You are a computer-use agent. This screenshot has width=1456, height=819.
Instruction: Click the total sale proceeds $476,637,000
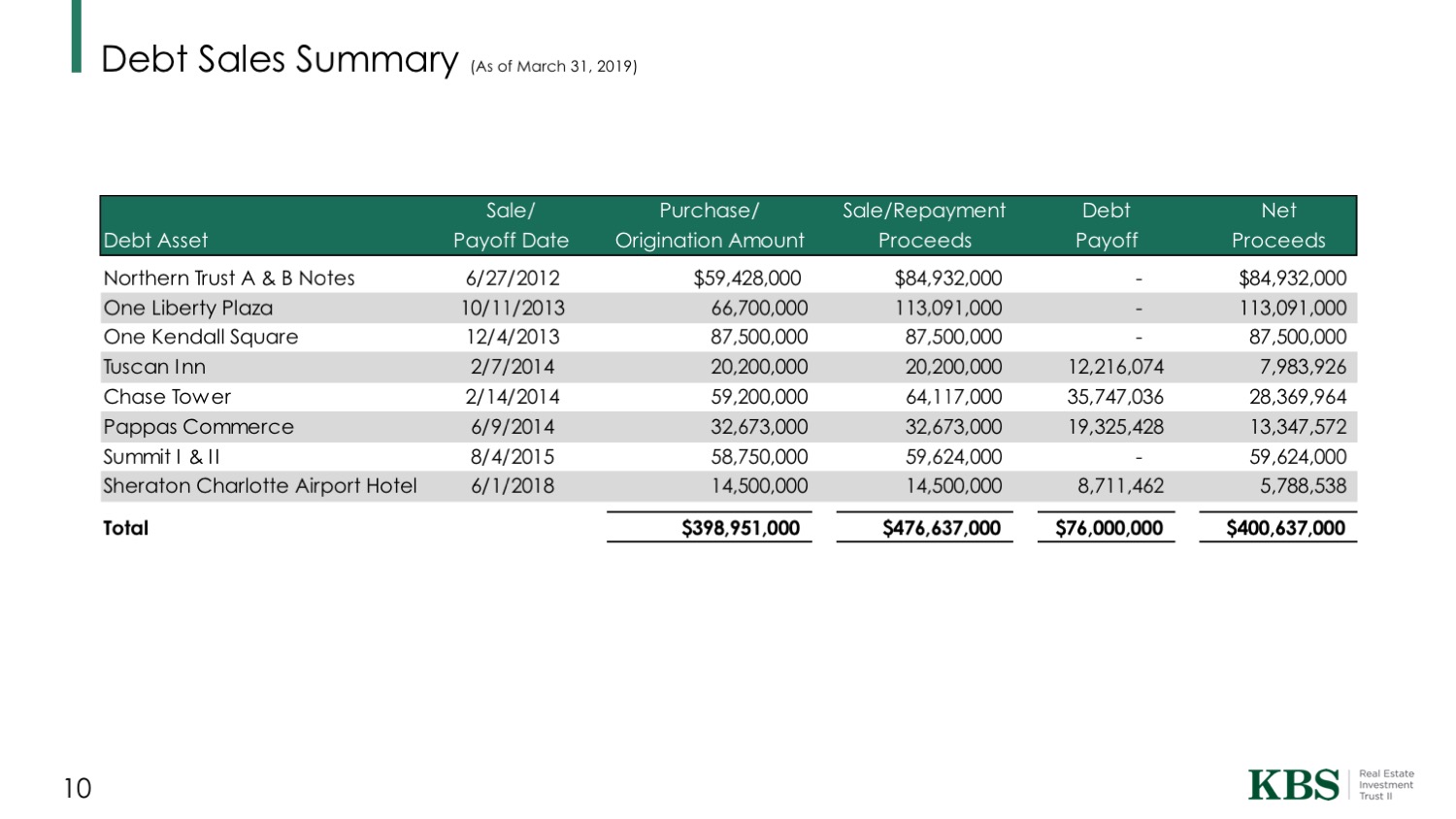tap(942, 528)
